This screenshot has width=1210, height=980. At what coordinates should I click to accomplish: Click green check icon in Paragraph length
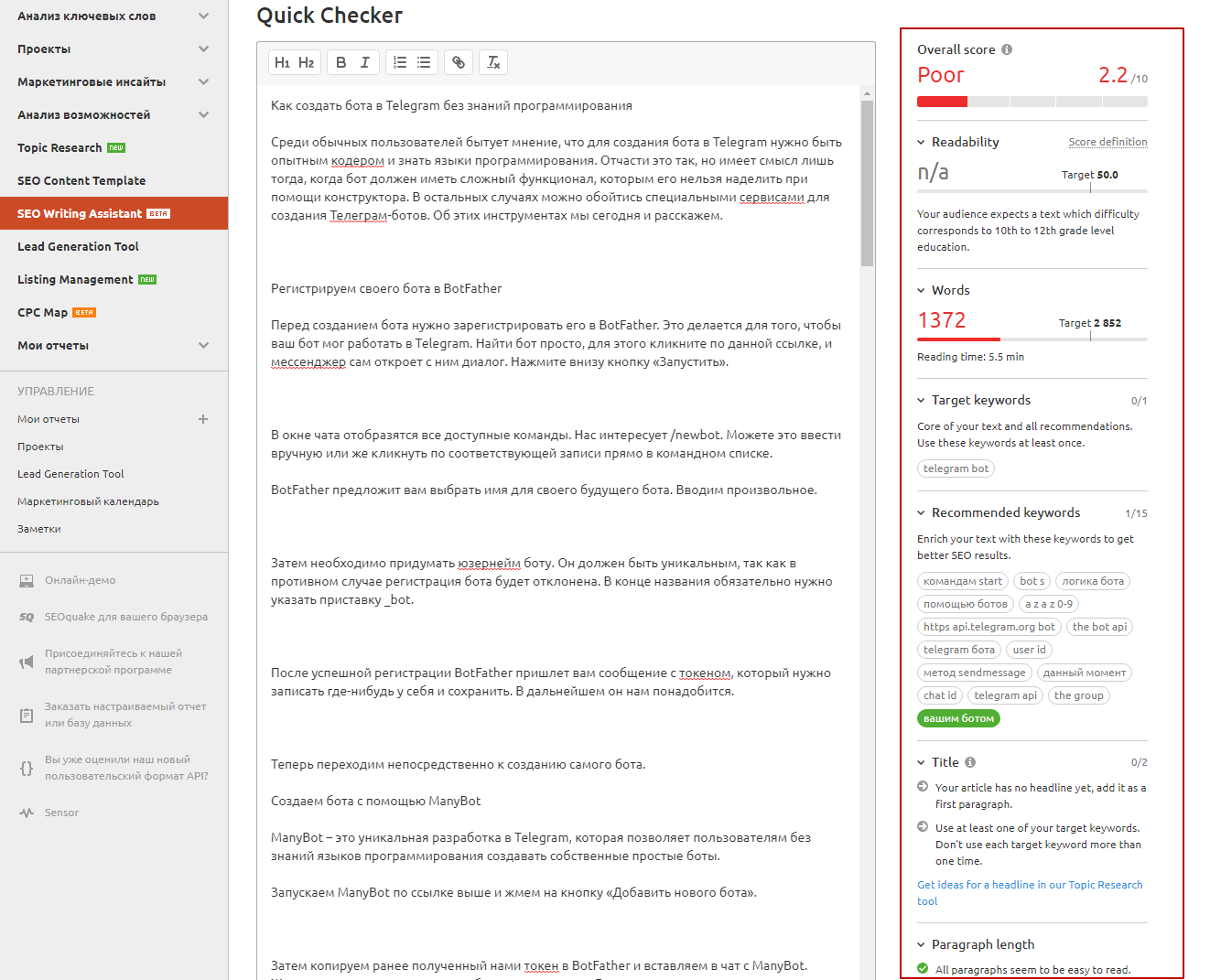[x=923, y=969]
